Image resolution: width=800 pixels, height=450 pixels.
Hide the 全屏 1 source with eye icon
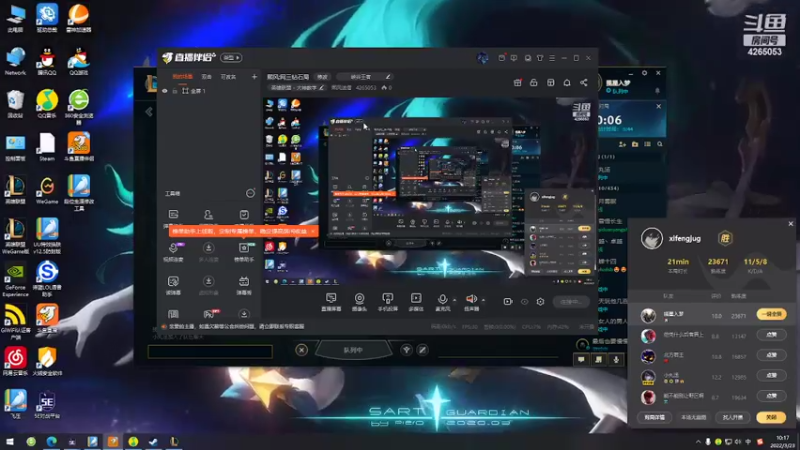(164, 91)
